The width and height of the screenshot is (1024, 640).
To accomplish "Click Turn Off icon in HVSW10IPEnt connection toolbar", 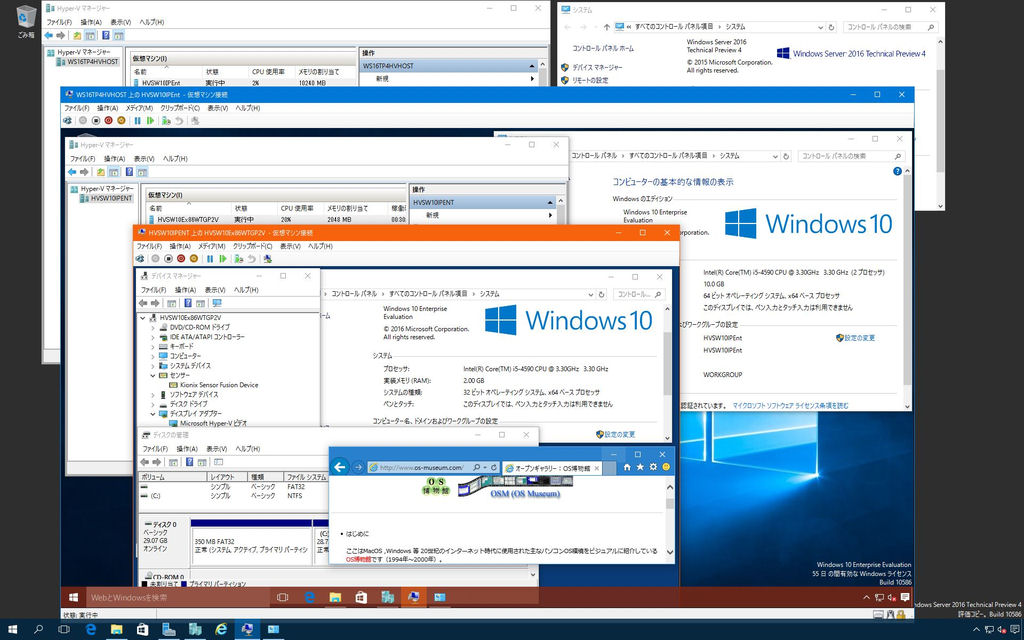I will pyautogui.click(x=96, y=121).
